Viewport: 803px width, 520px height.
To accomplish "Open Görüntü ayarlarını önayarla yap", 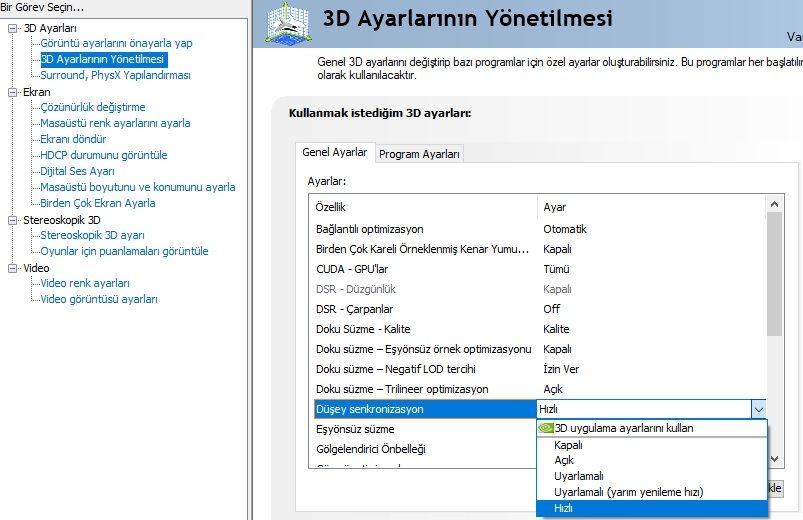I will pos(116,43).
